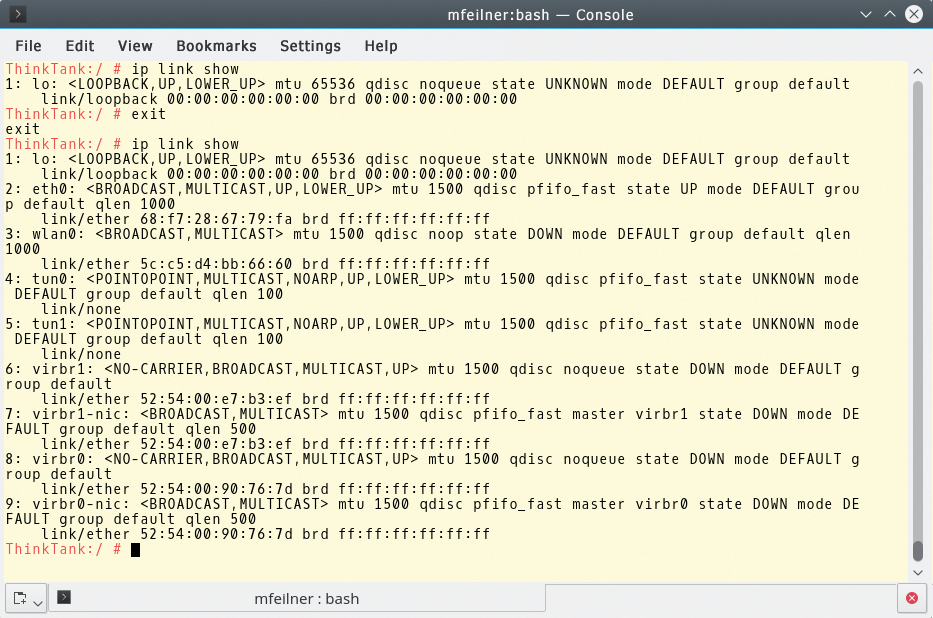Open the Help menu
Viewport: 933px width, 618px height.
click(x=380, y=46)
